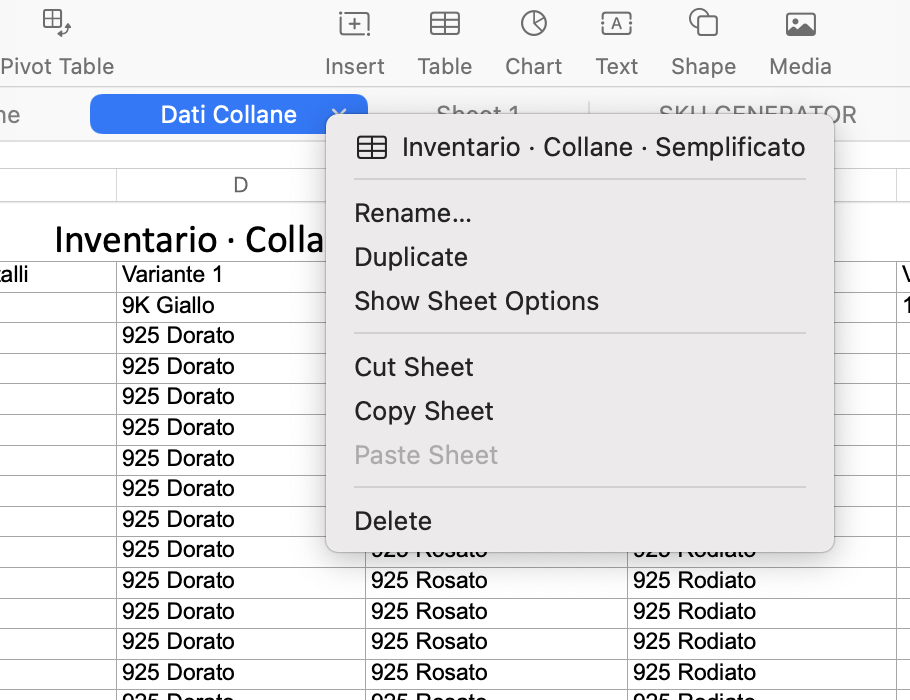Delete the sheet via context menu
This screenshot has height=700, width=910.
pos(393,521)
